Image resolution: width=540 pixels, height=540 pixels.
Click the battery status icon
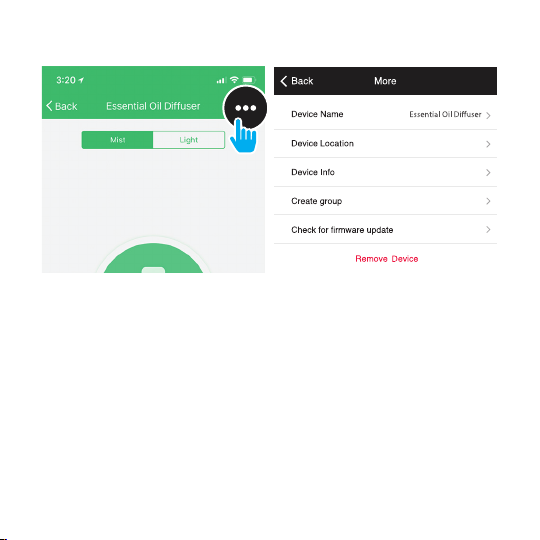249,80
